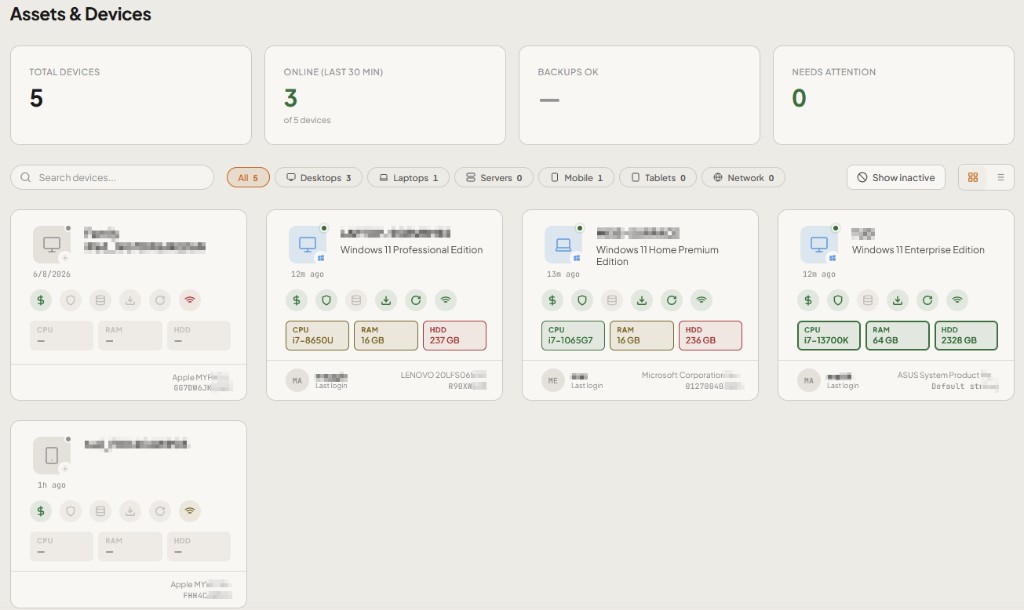Viewport: 1024px width, 610px height.
Task: Click the laptop device icon on Windows 11 Home Premium card
Action: pos(564,244)
